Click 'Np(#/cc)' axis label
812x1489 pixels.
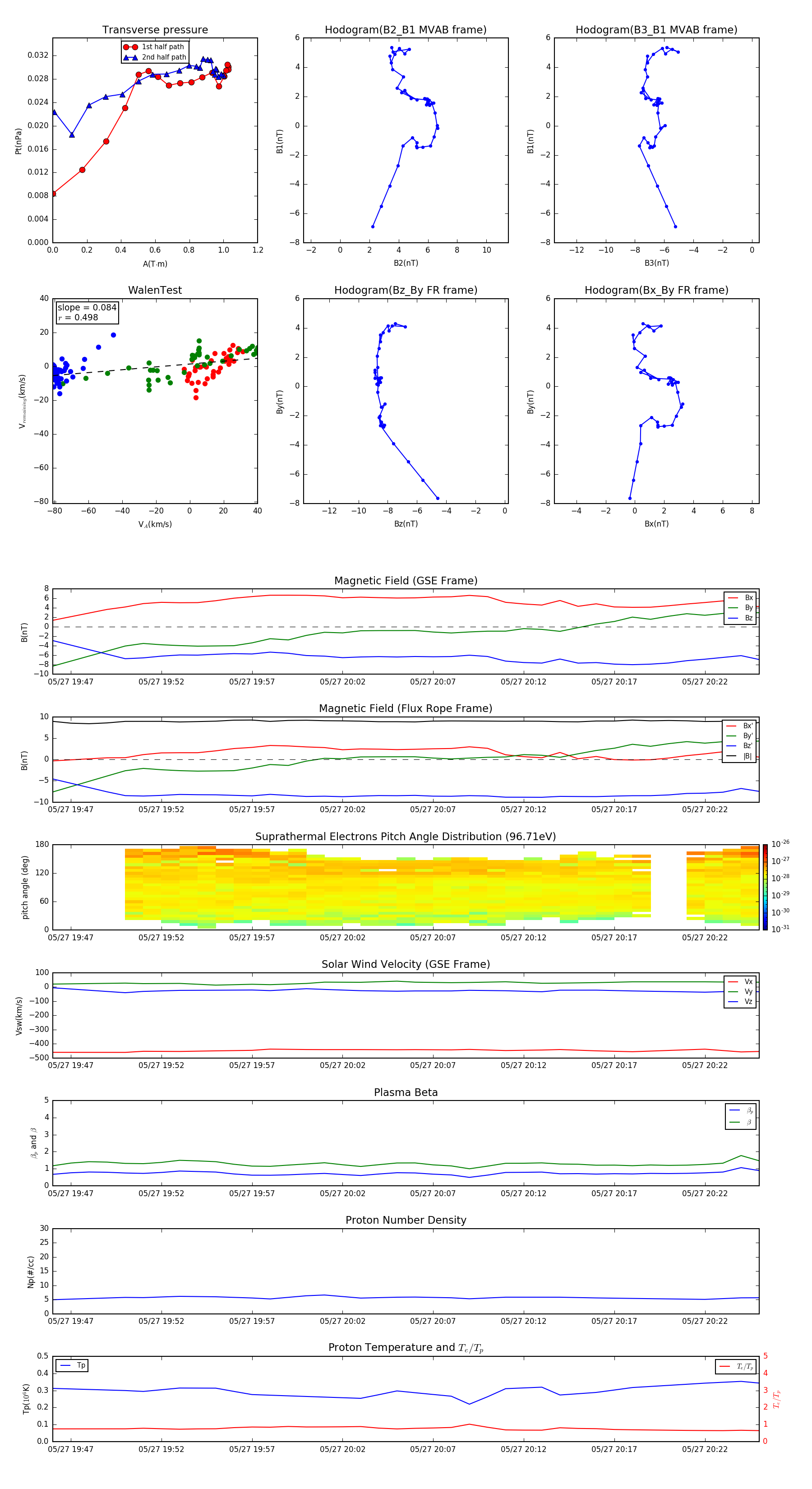point(31,1272)
